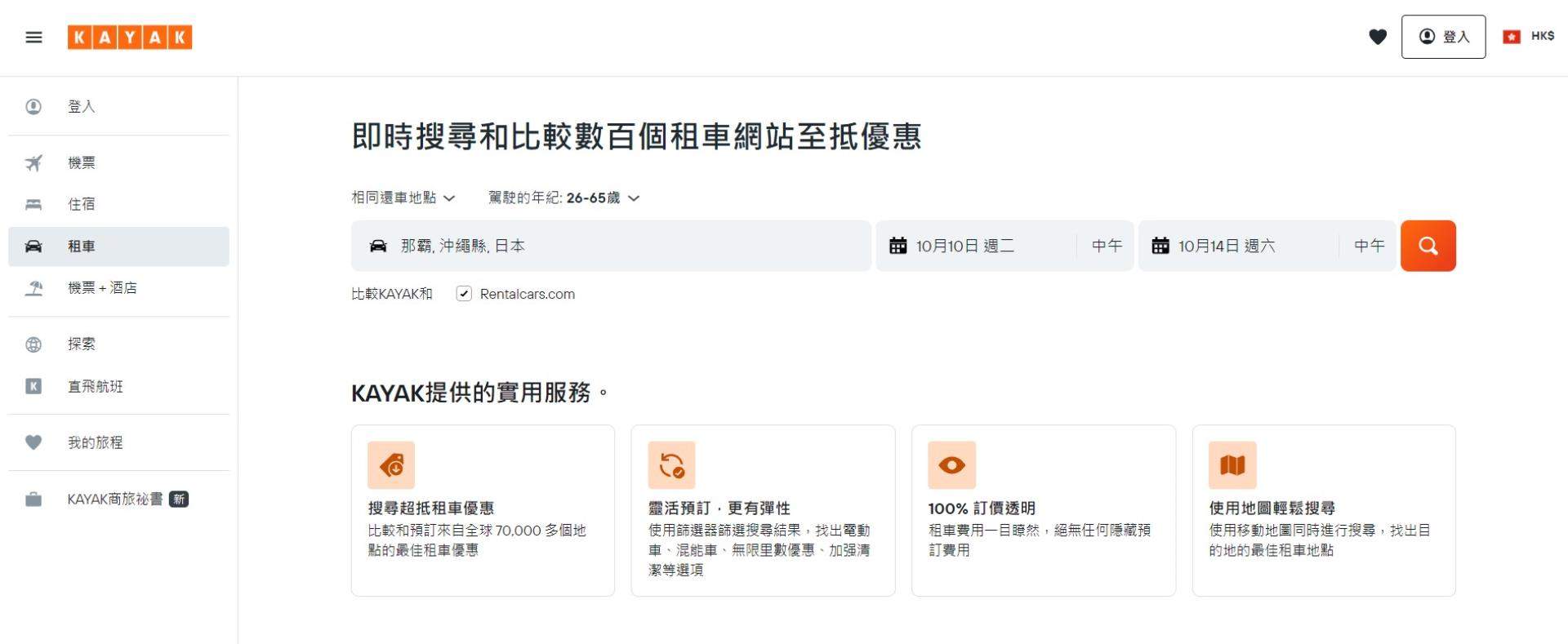Click 使用地圖輕鬆搜尋 card title

point(1272,508)
